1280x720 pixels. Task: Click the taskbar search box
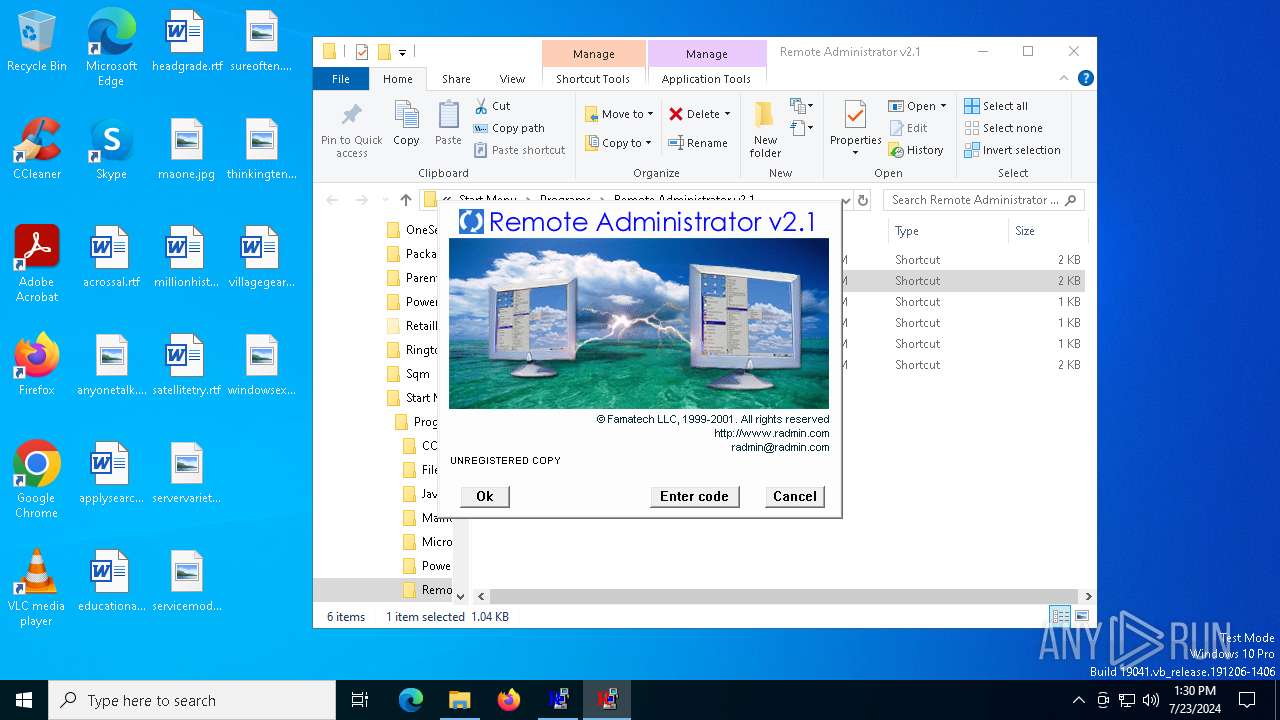(x=192, y=700)
